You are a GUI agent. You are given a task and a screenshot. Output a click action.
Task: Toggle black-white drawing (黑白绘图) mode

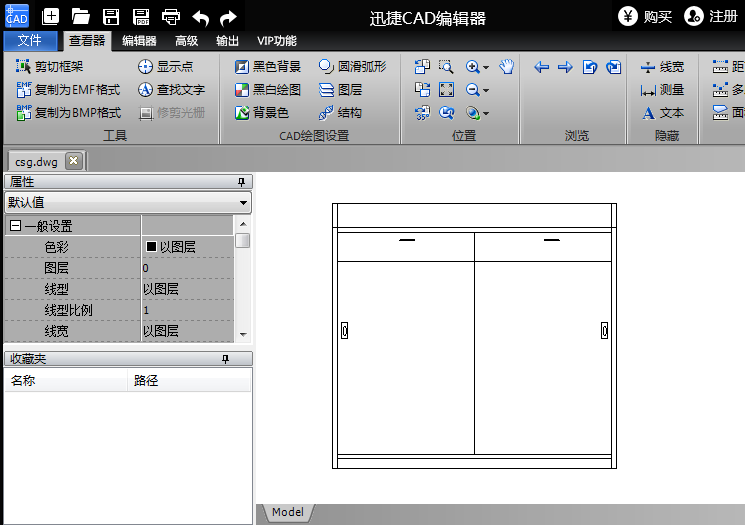coord(267,90)
